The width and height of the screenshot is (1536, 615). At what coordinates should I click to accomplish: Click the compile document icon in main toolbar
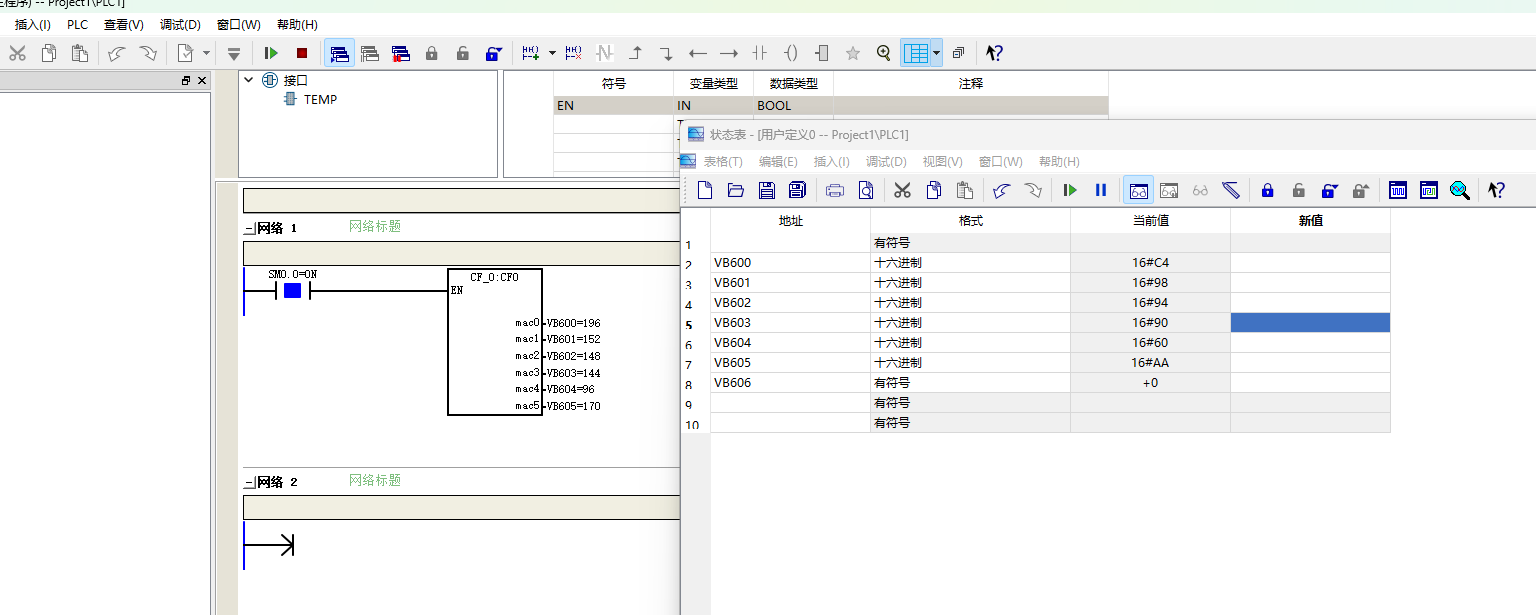pos(185,53)
